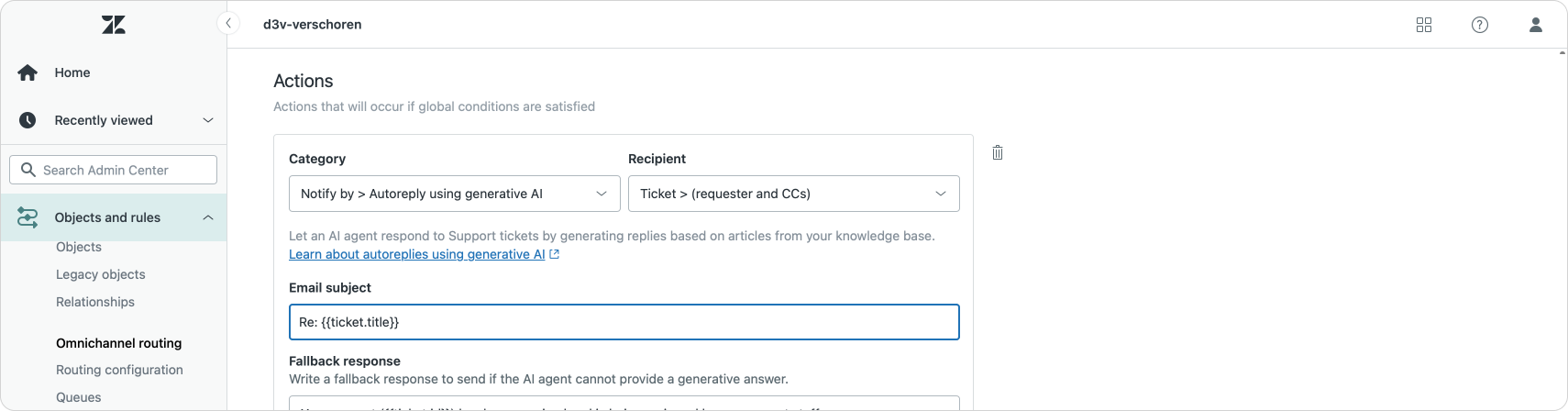Click the Objects and rules arrows icon

click(28, 217)
